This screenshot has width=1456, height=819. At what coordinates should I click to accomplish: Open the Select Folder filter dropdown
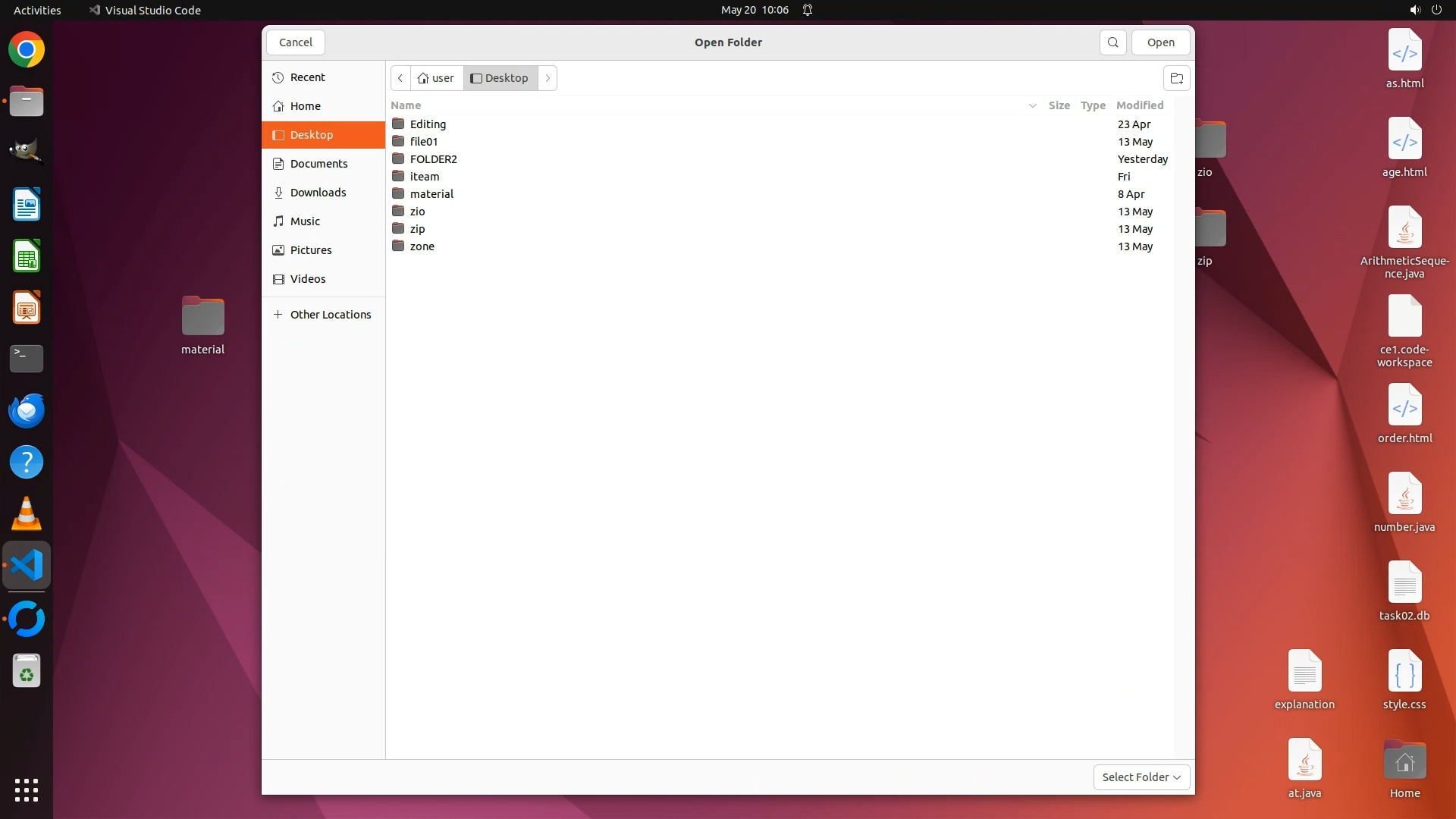click(x=1141, y=777)
